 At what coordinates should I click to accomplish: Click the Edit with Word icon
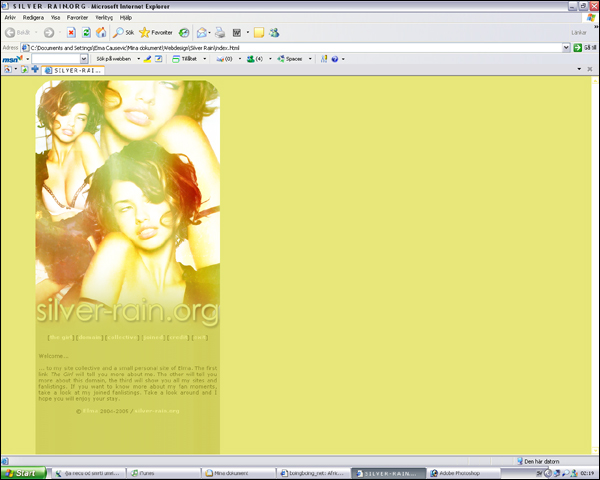click(237, 33)
